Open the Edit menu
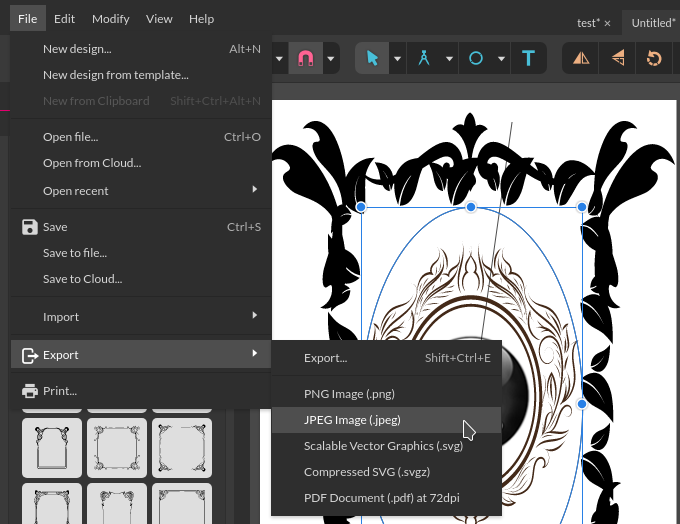This screenshot has height=524, width=680. [64, 19]
